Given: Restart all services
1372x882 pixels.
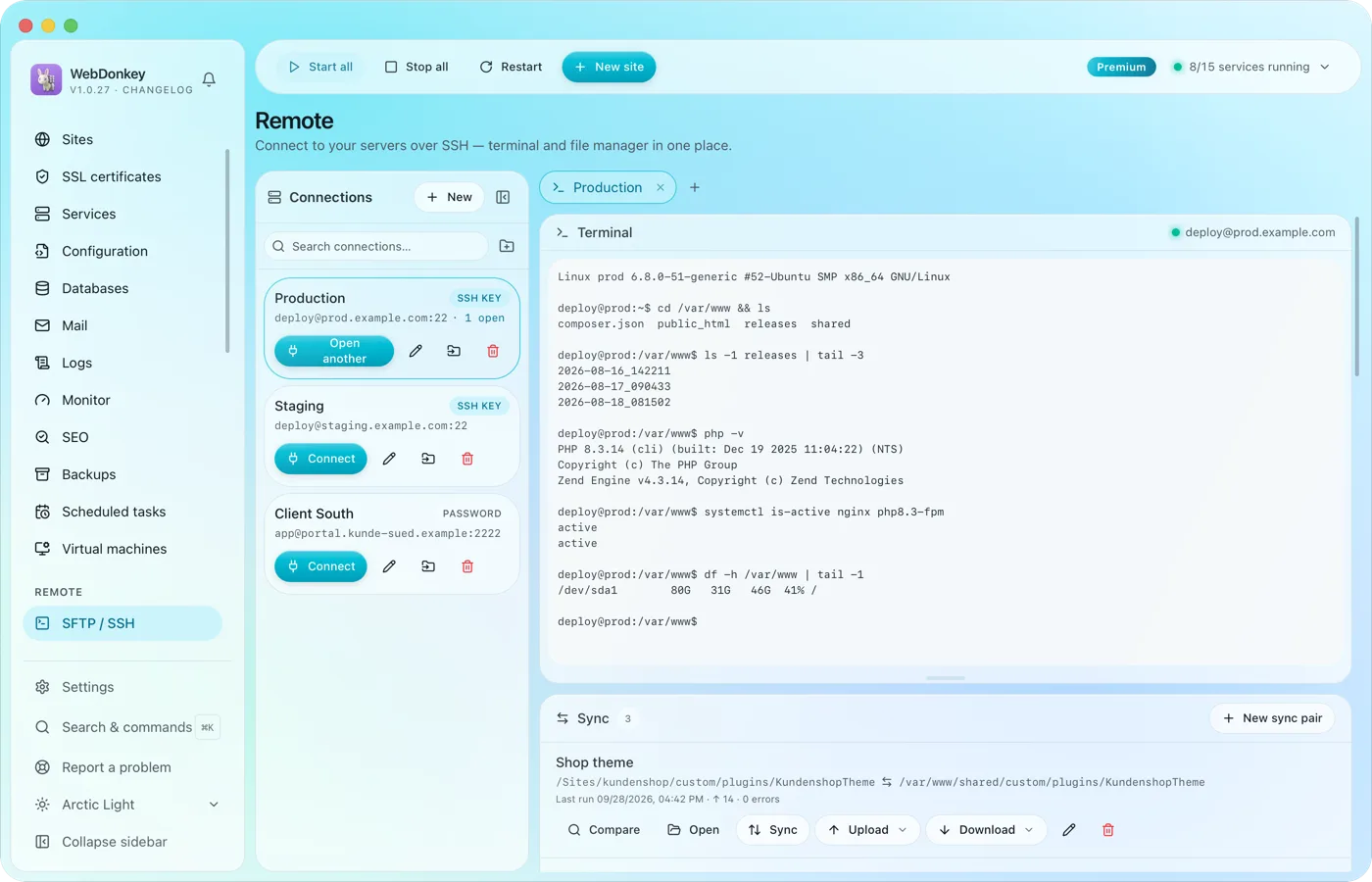Looking at the screenshot, I should coord(511,67).
